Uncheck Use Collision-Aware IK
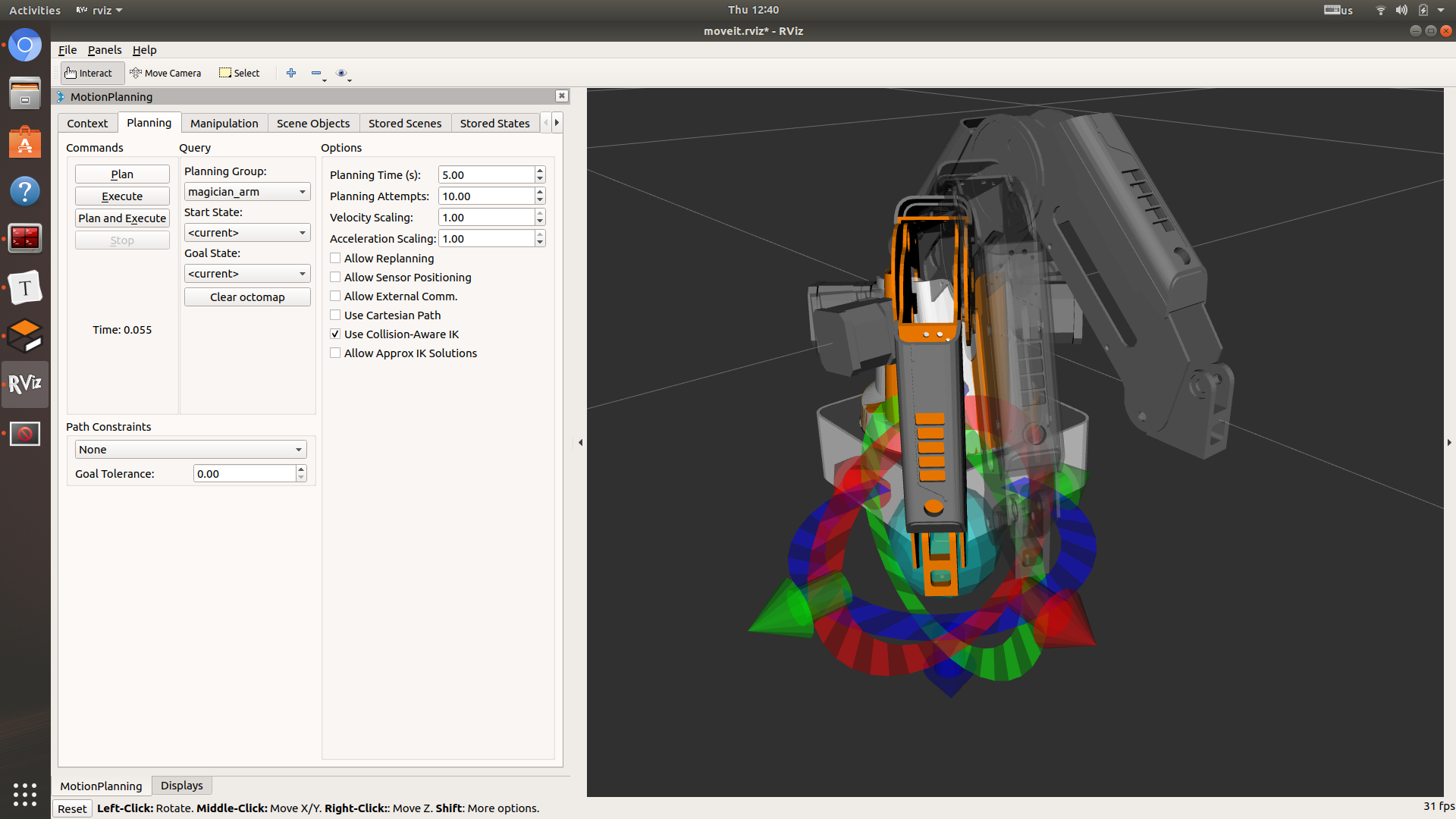The height and width of the screenshot is (819, 1456). [335, 334]
